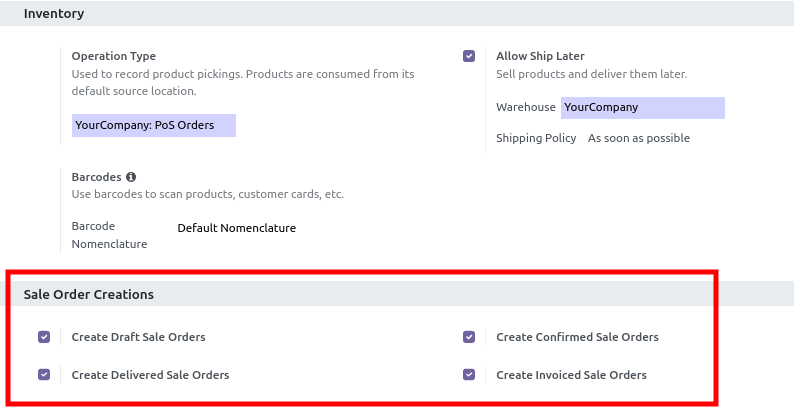Click the Sale Order Creations section header
This screenshot has width=794, height=414.
click(89, 294)
